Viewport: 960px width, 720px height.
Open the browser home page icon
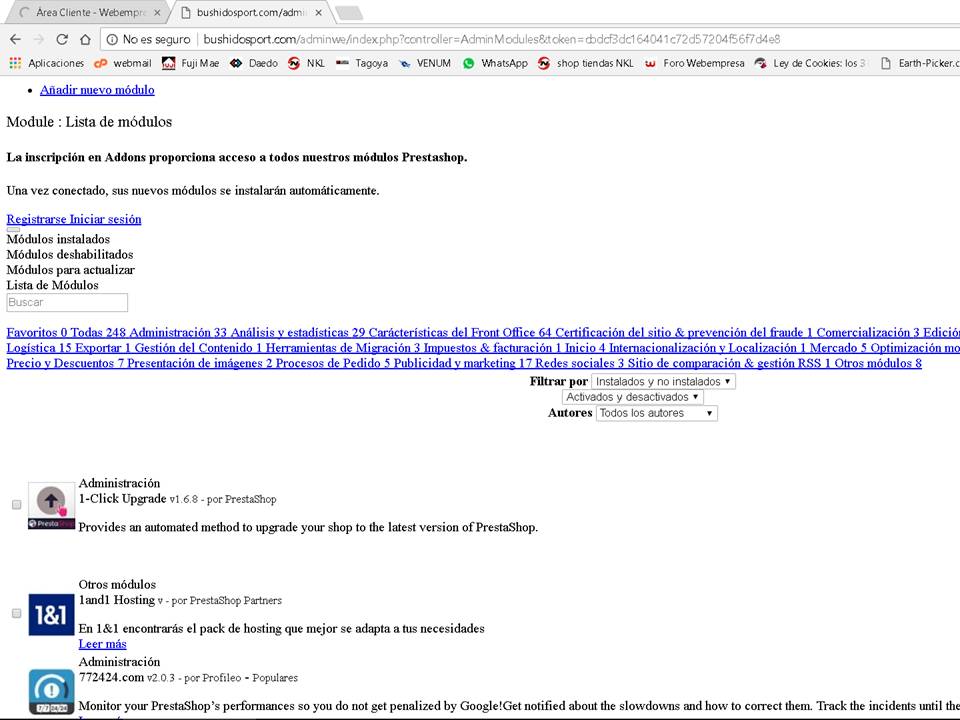(x=85, y=39)
